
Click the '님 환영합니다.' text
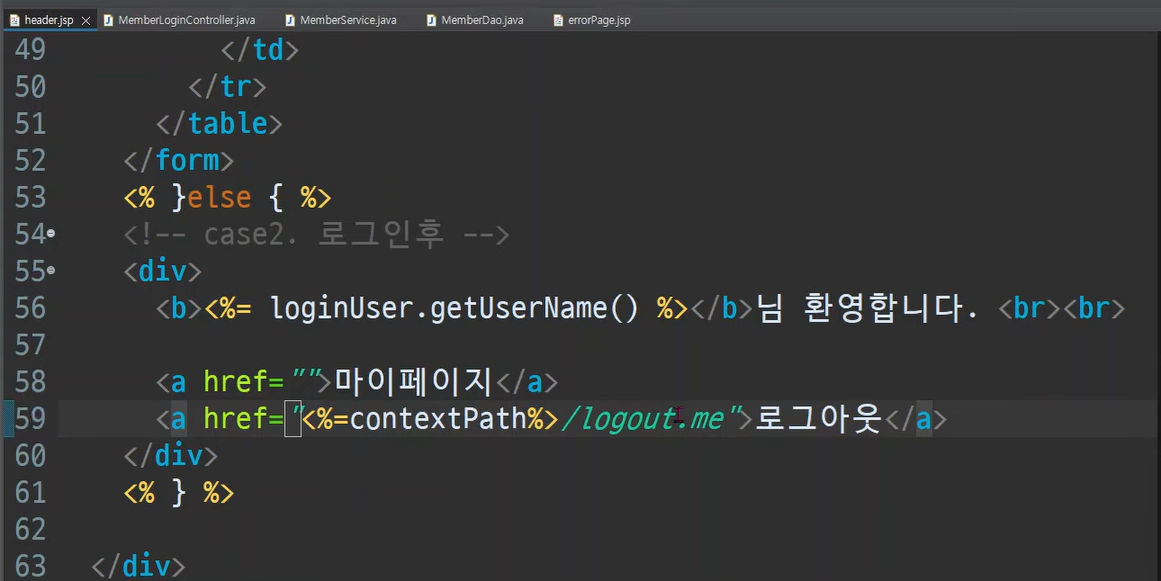(866, 308)
